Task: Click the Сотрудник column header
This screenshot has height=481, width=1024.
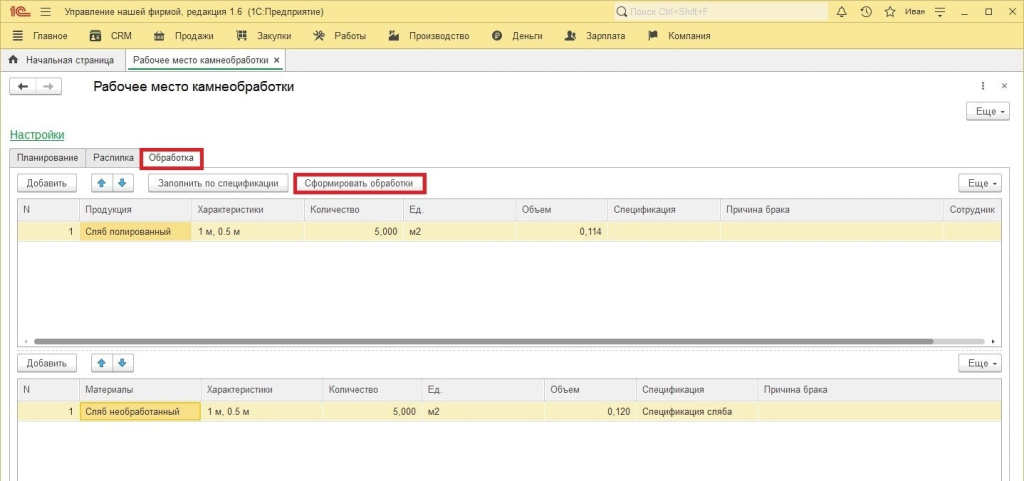Action: [972, 209]
